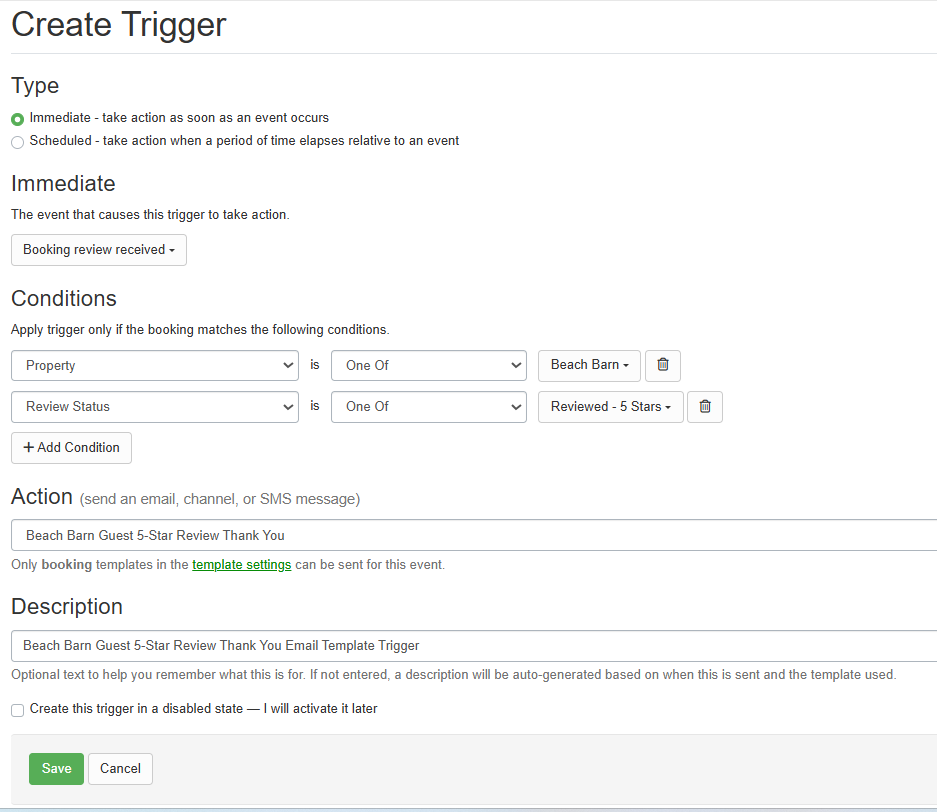Delete the Property condition row
This screenshot has height=812, width=937.
[x=662, y=366]
